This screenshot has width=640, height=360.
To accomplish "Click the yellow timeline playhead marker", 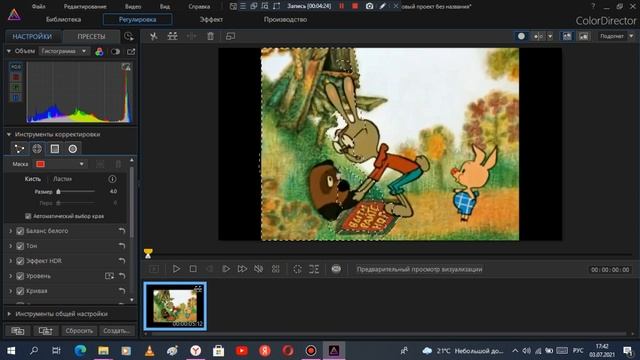I will [x=148, y=253].
